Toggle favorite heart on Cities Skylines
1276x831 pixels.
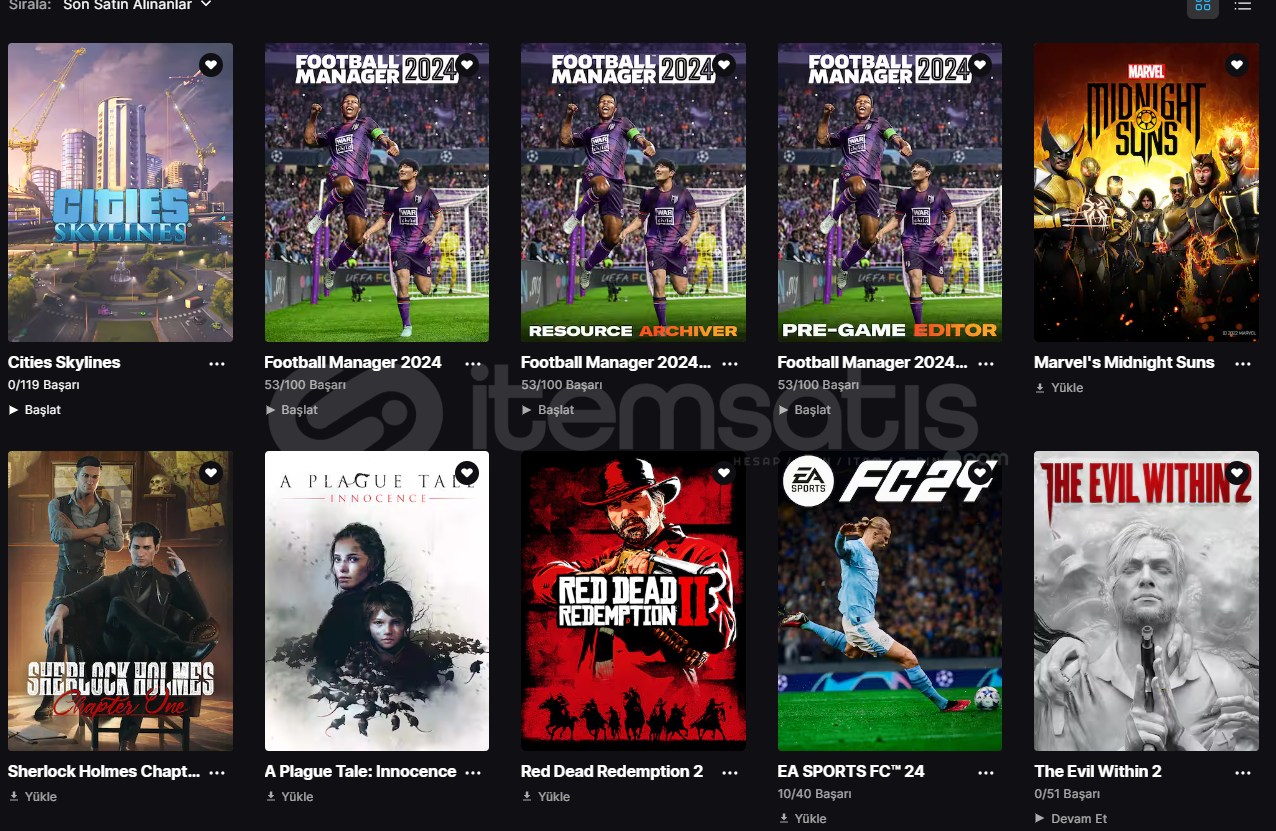click(x=210, y=65)
